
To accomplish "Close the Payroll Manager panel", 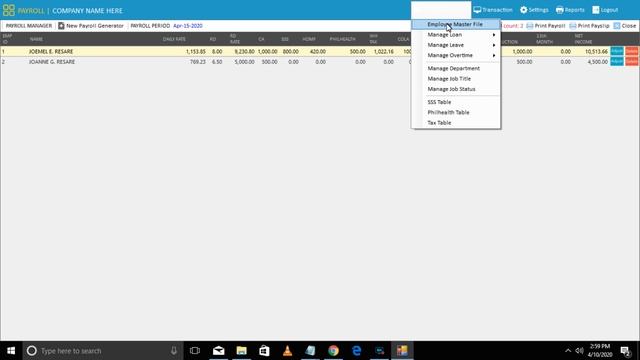I will tap(625, 26).
